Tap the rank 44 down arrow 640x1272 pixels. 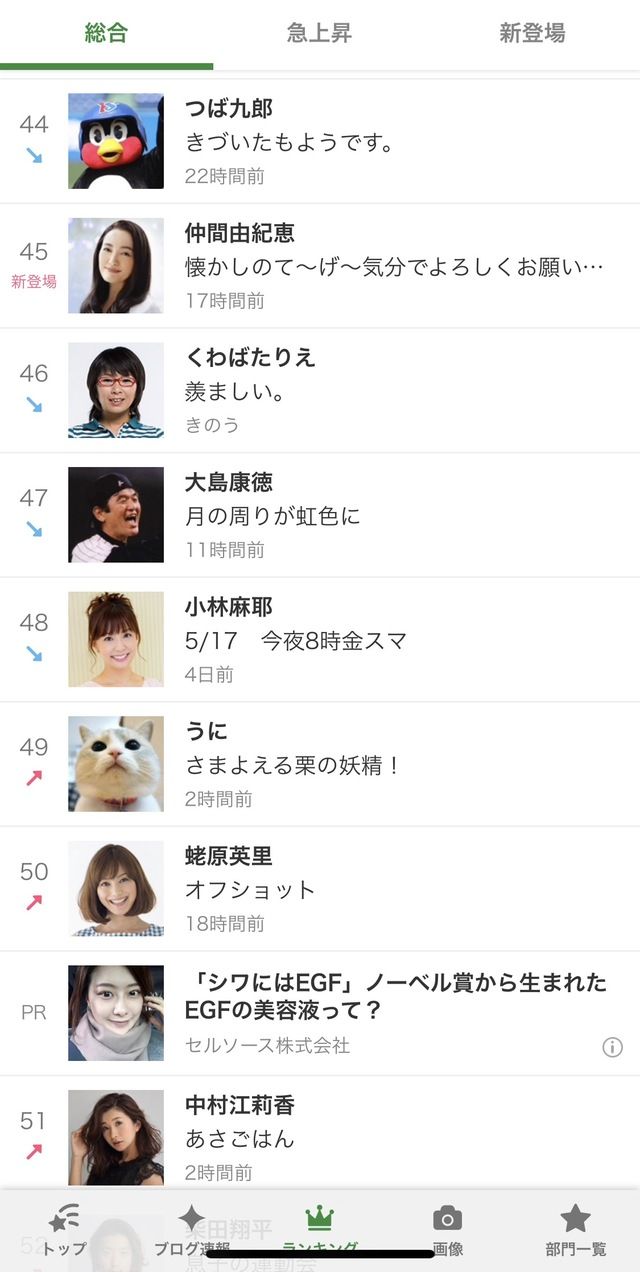34,155
